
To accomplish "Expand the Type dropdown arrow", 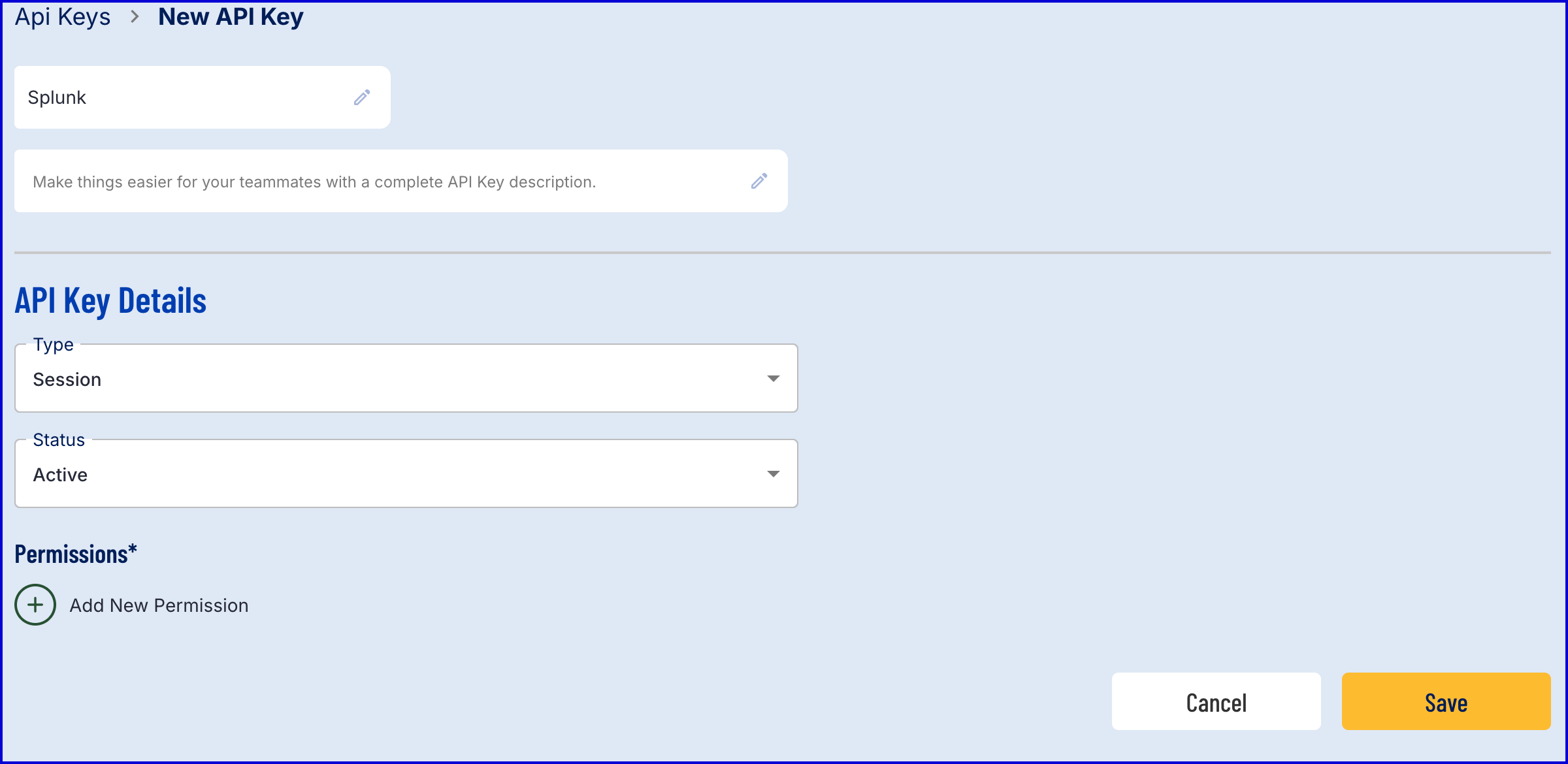I will [x=773, y=379].
